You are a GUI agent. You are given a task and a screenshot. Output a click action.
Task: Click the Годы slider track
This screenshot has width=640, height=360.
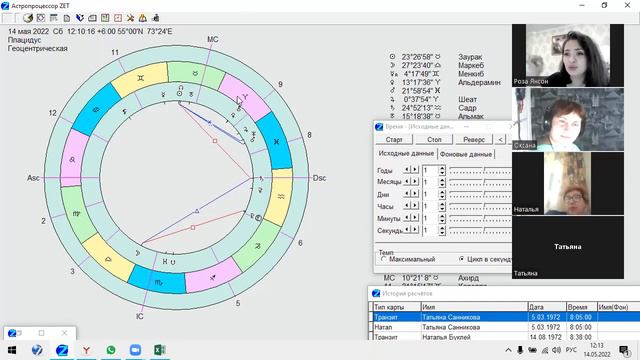pos(480,170)
